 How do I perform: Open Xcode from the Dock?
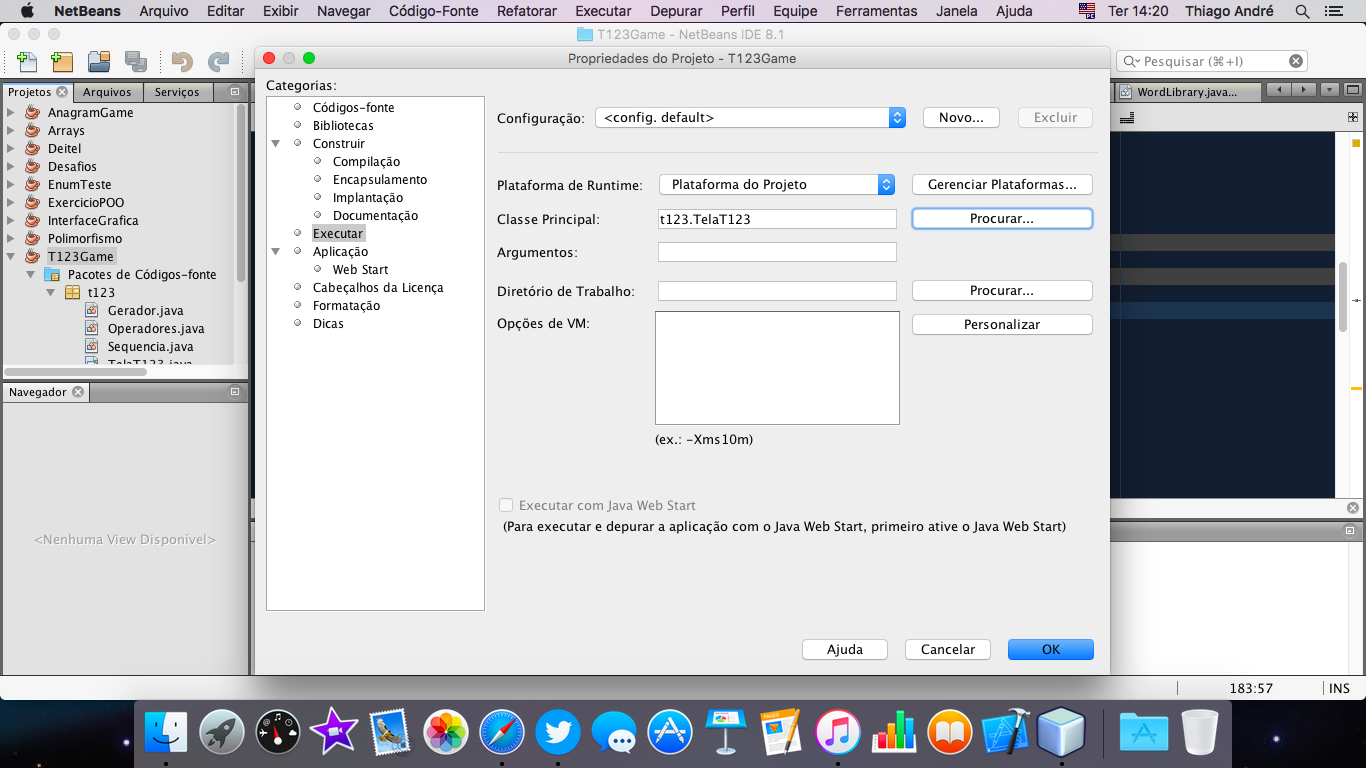pyautogui.click(x=1006, y=732)
